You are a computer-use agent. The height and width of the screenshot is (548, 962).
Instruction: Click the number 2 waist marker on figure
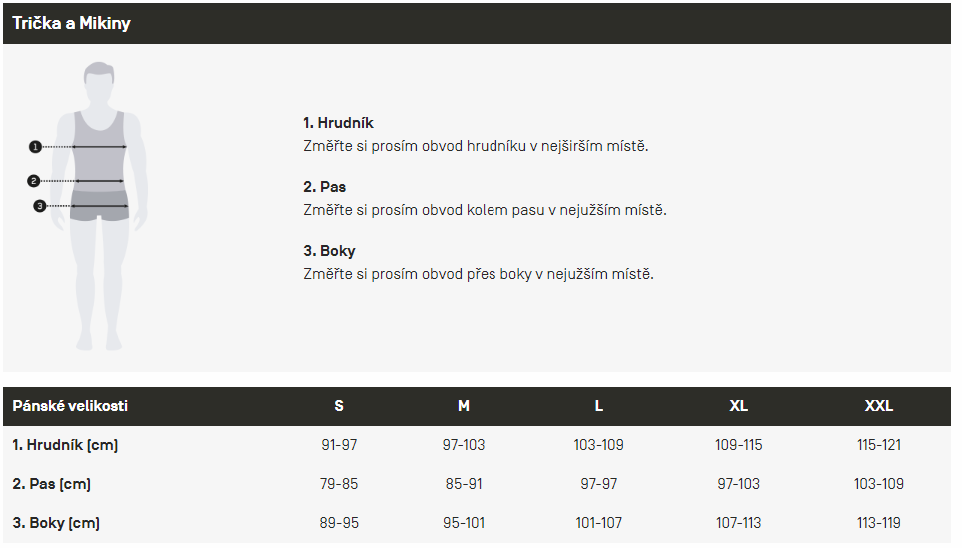34,181
